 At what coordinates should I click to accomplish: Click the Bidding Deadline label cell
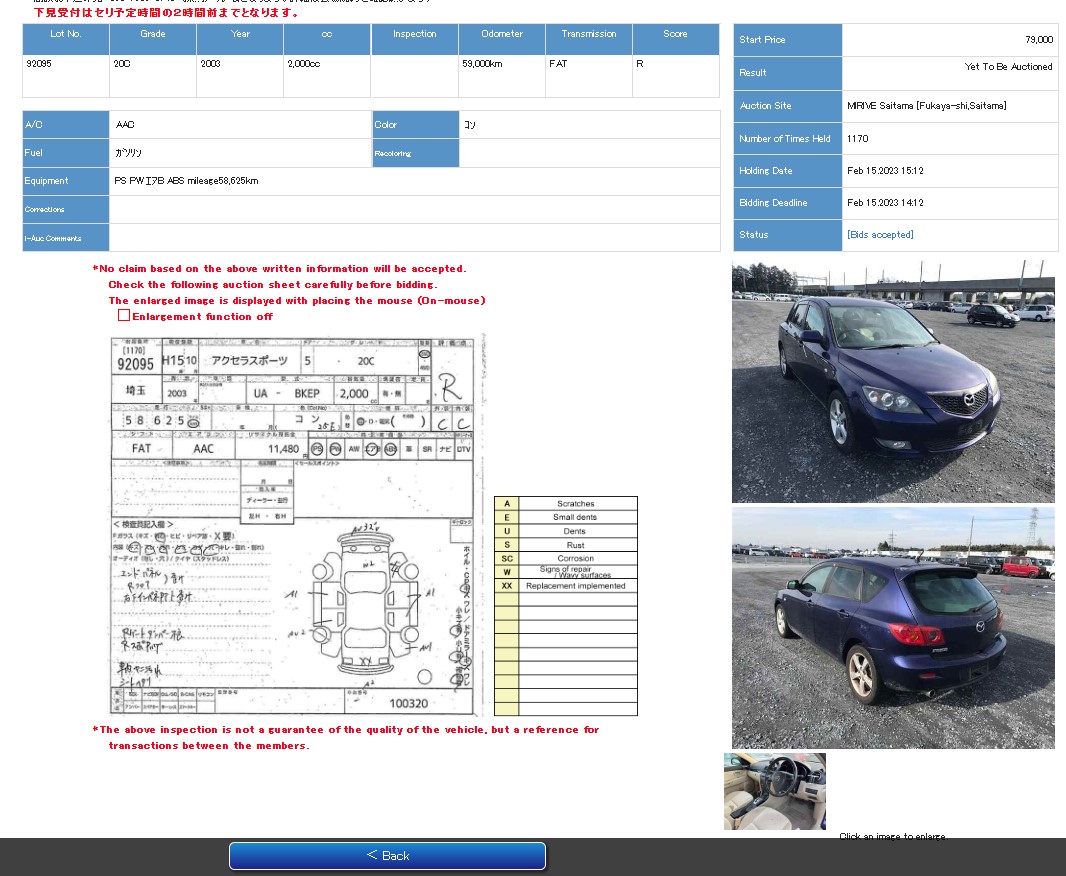point(787,203)
